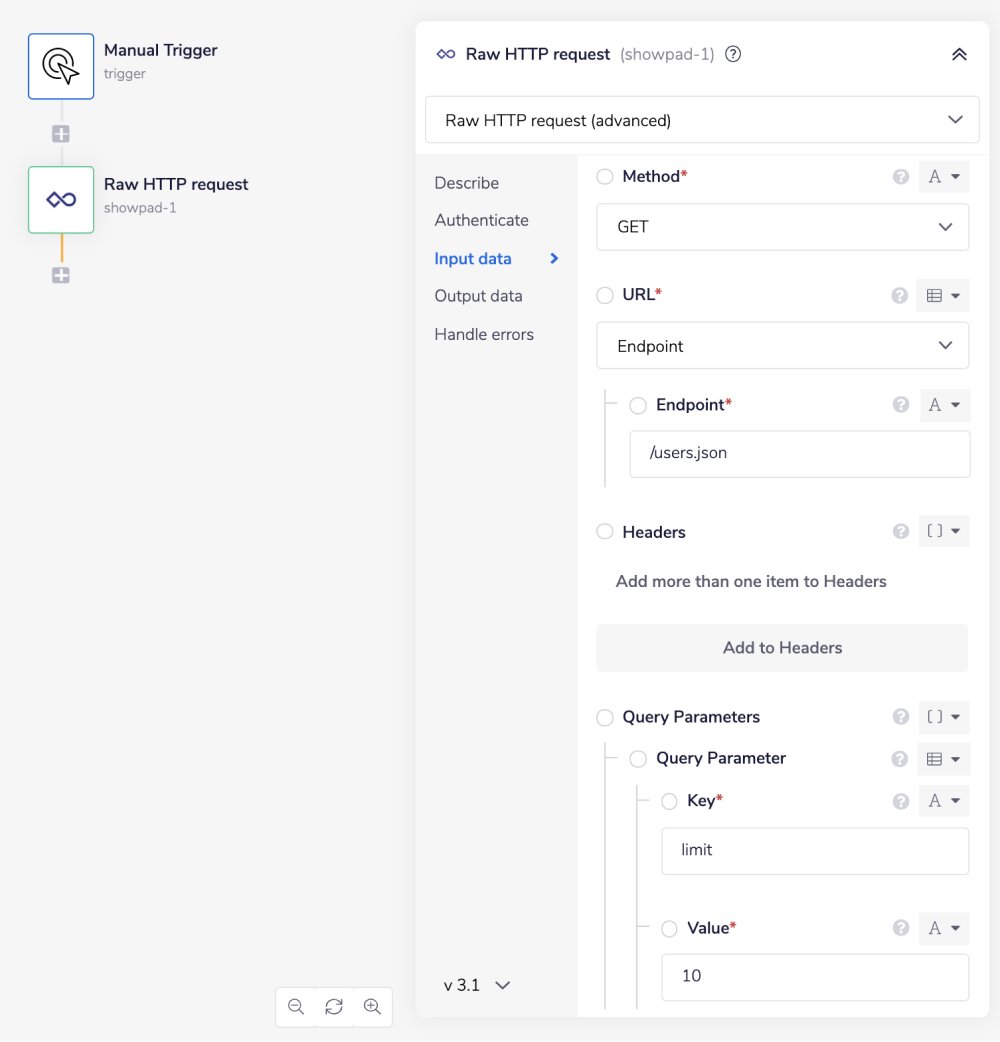Toggle the Query Parameters radio button
Viewport: 1000px width, 1042px height.
point(605,717)
